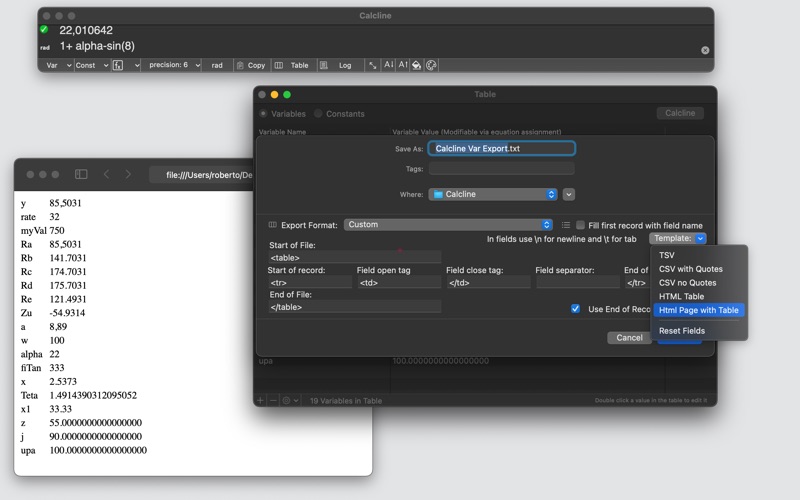Screen dimensions: 800x500
Task: Expand the chevron next to fx icon
Action: tap(137, 65)
